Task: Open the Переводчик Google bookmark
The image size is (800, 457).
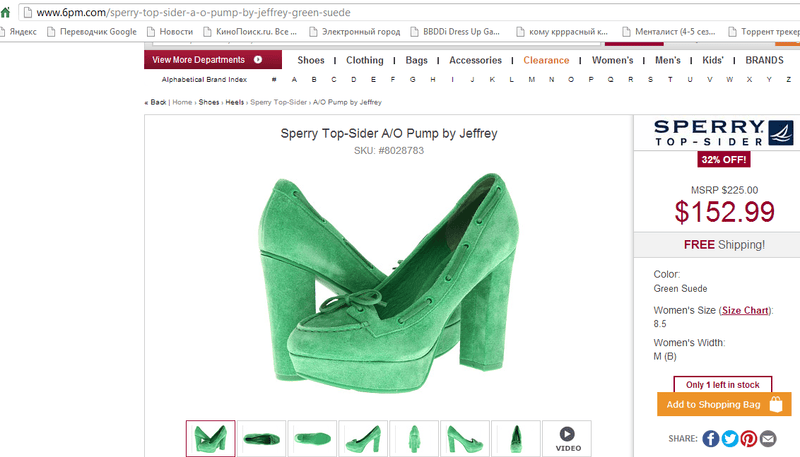Action: pos(91,31)
